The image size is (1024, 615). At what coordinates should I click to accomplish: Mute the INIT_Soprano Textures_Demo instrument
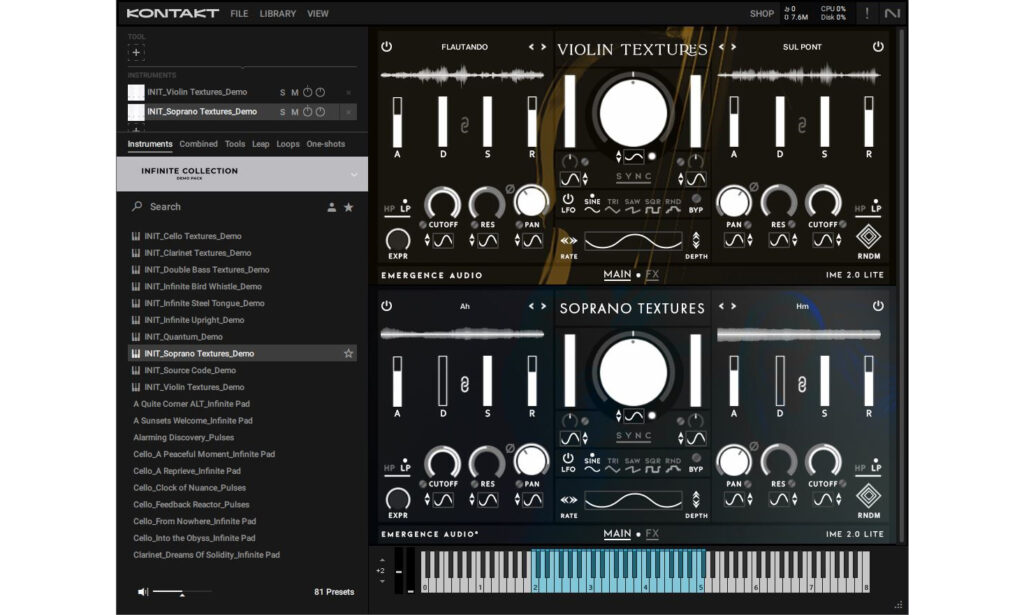(x=295, y=112)
